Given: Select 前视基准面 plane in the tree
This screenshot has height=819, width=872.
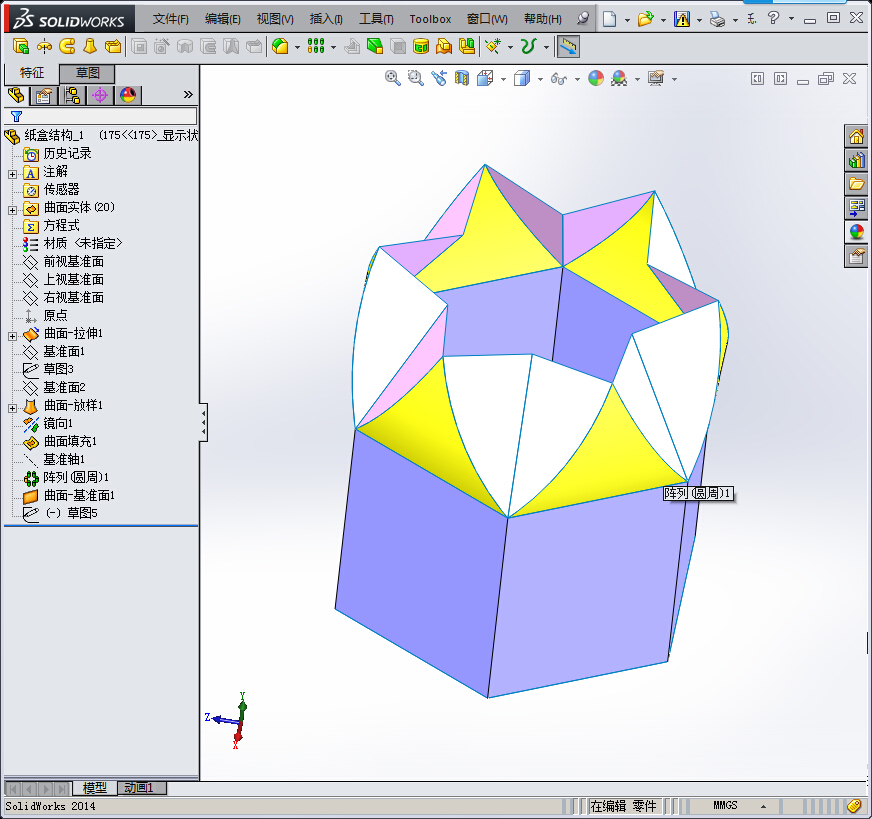Looking at the screenshot, I should click(x=73, y=262).
